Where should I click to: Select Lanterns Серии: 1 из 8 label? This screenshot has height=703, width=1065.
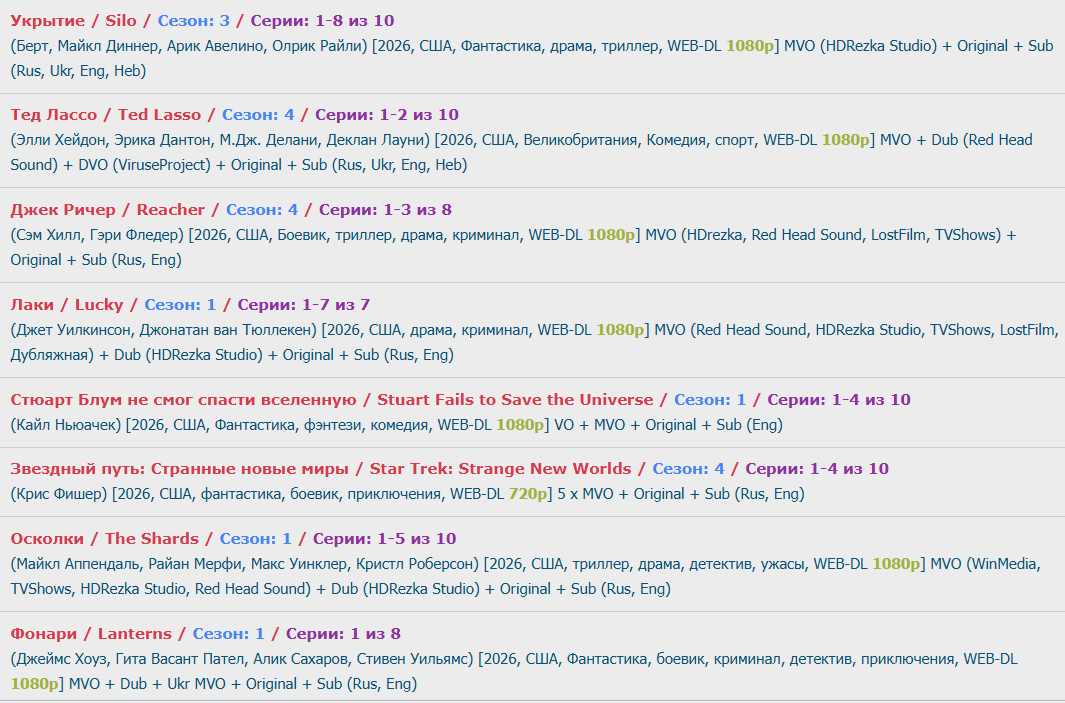coord(343,634)
